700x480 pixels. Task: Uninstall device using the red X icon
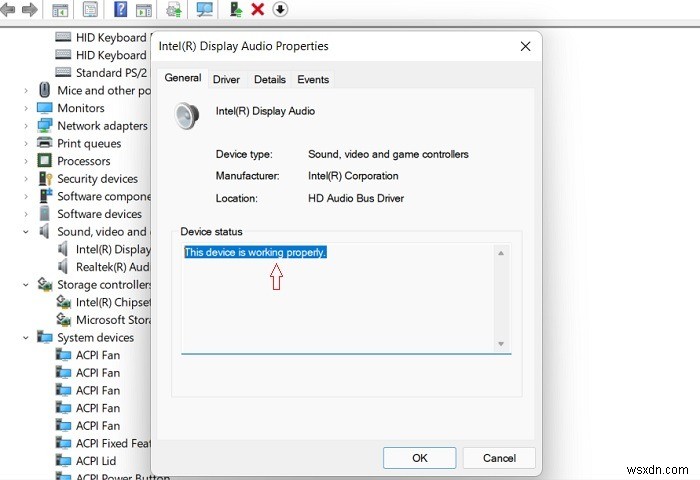coord(258,9)
